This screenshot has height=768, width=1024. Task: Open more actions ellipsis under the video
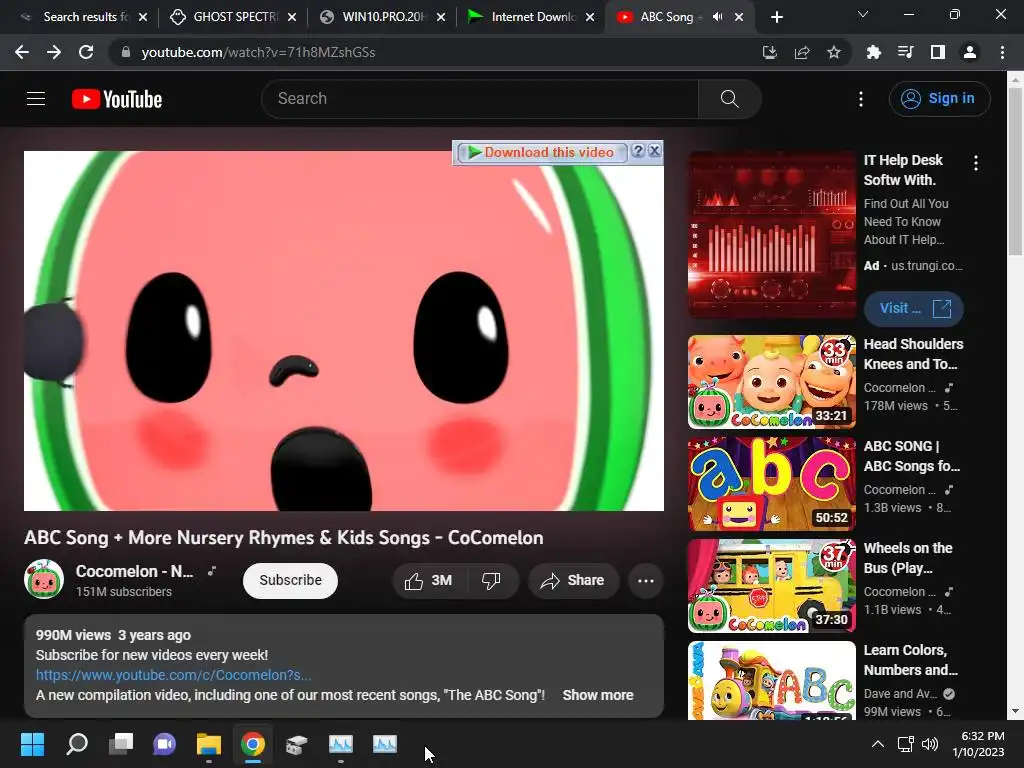point(646,581)
